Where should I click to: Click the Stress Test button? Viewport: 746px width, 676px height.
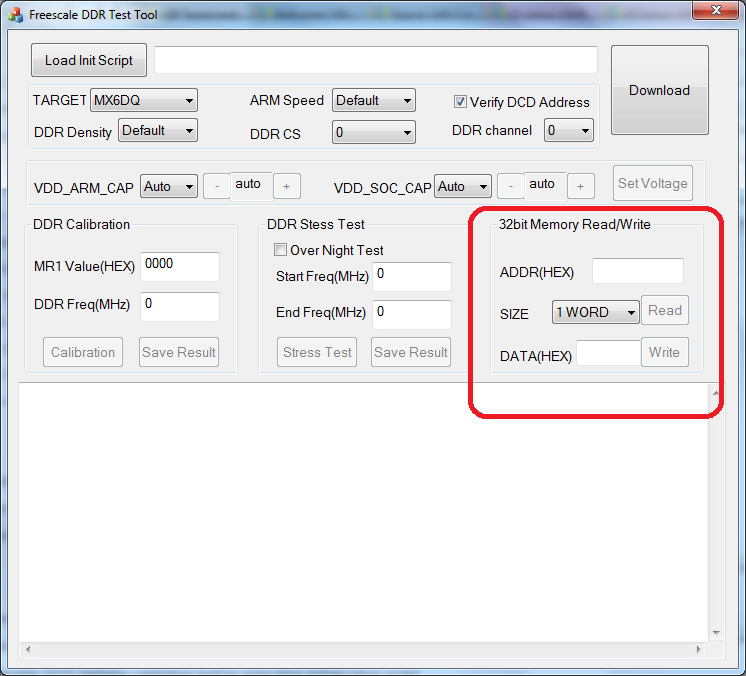click(317, 352)
